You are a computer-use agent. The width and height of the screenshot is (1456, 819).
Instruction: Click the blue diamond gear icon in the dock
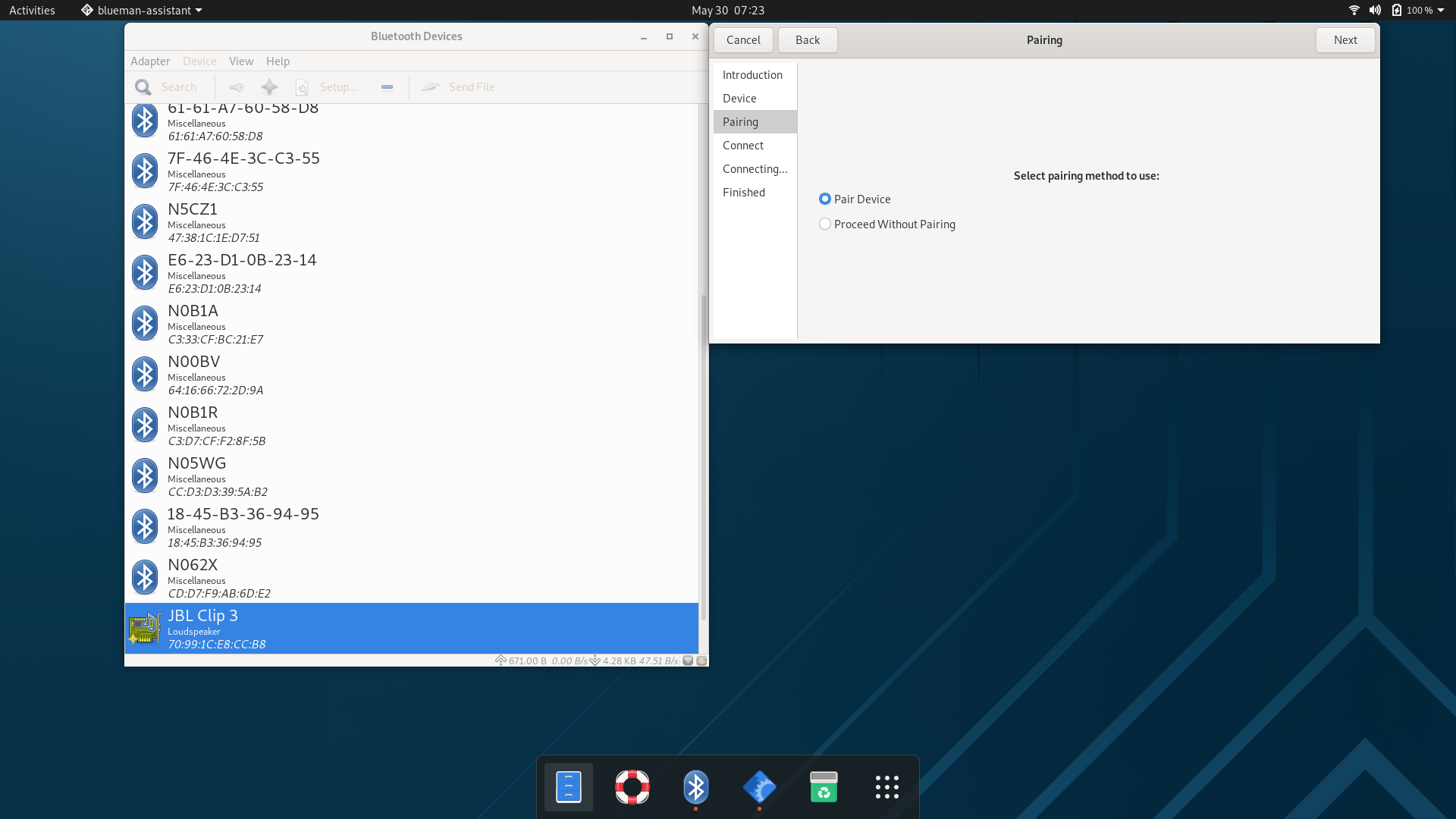(x=760, y=787)
